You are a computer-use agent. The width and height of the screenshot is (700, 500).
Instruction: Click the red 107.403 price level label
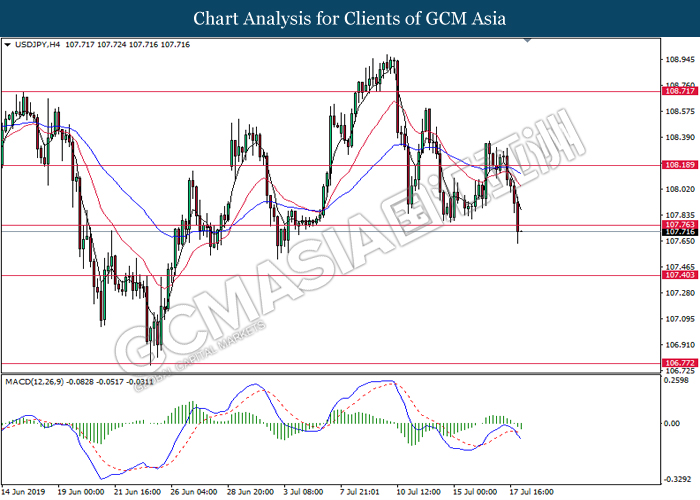(679, 275)
